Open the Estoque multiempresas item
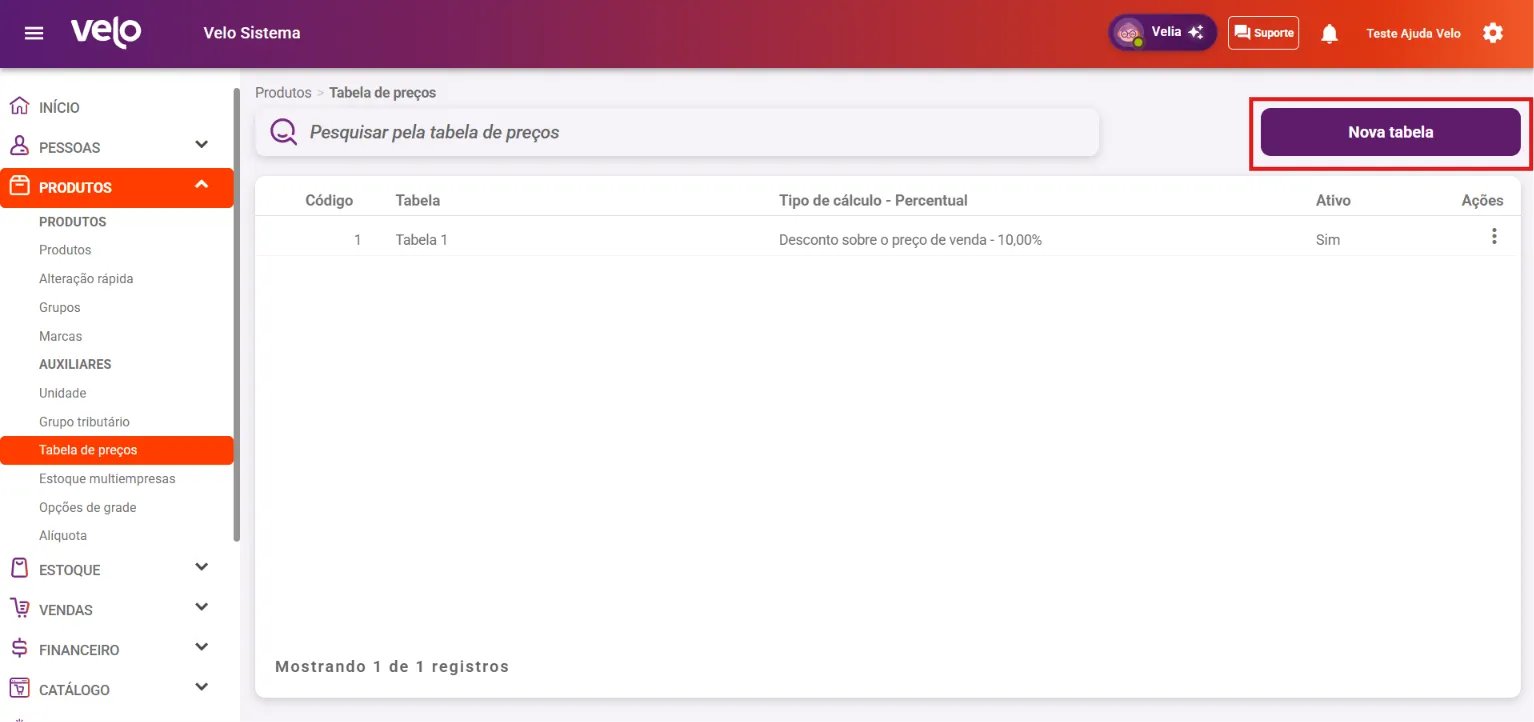Screen dimensions: 1534x722 (x=107, y=479)
